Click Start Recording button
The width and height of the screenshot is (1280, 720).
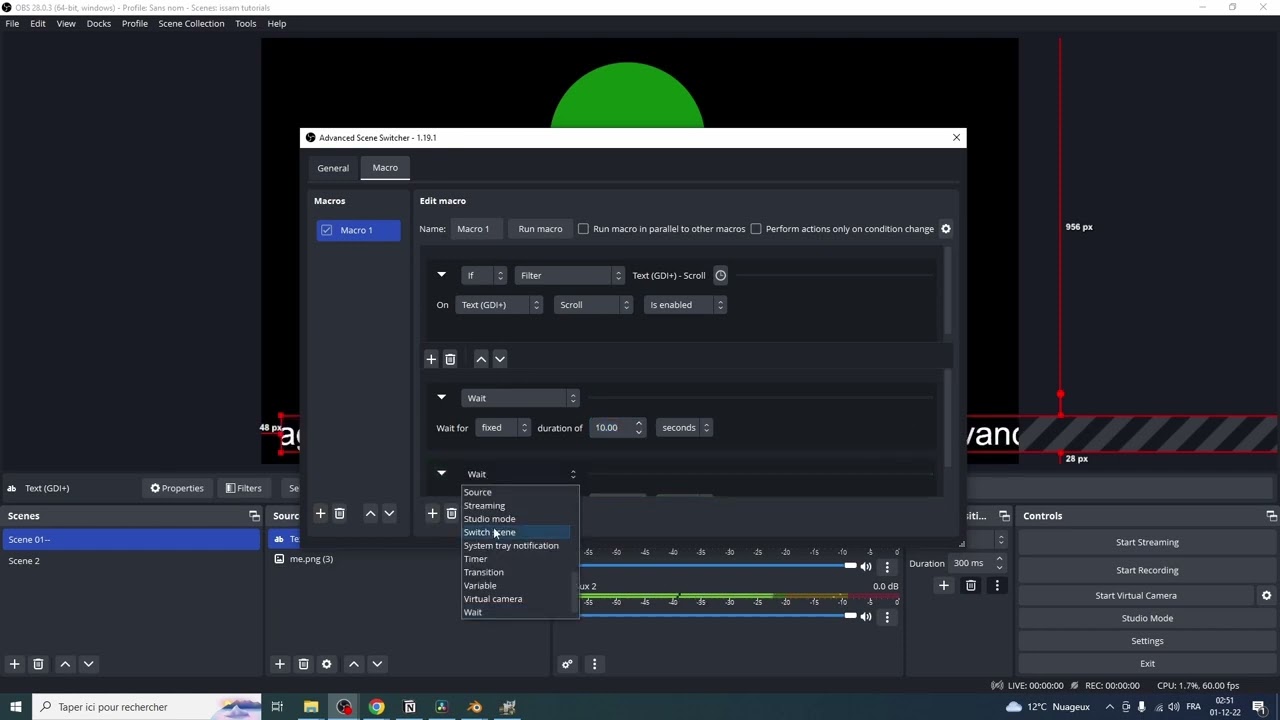(x=1147, y=570)
